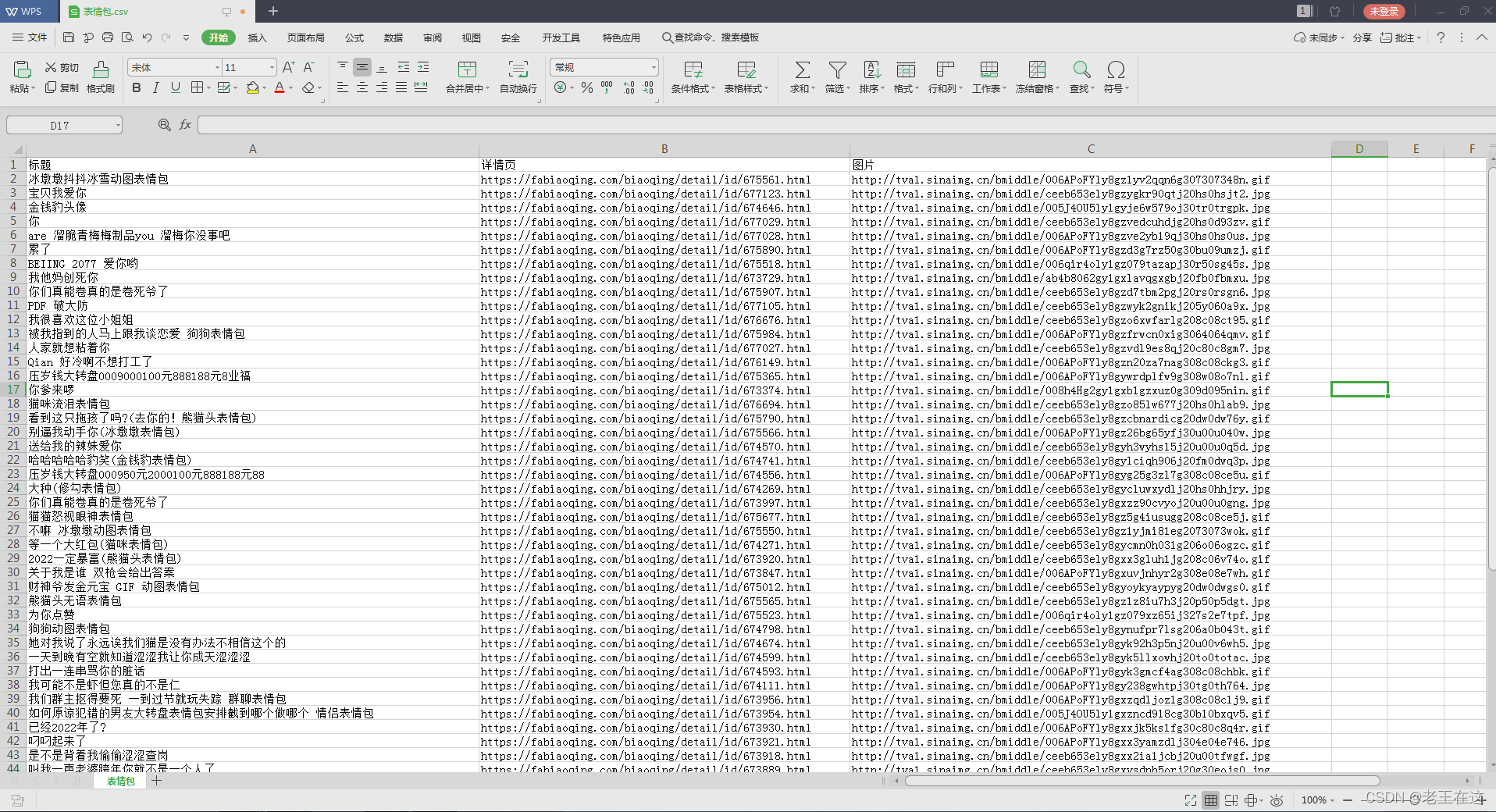Toggle bottom vertical alignment
The height and width of the screenshot is (812, 1496).
[382, 68]
